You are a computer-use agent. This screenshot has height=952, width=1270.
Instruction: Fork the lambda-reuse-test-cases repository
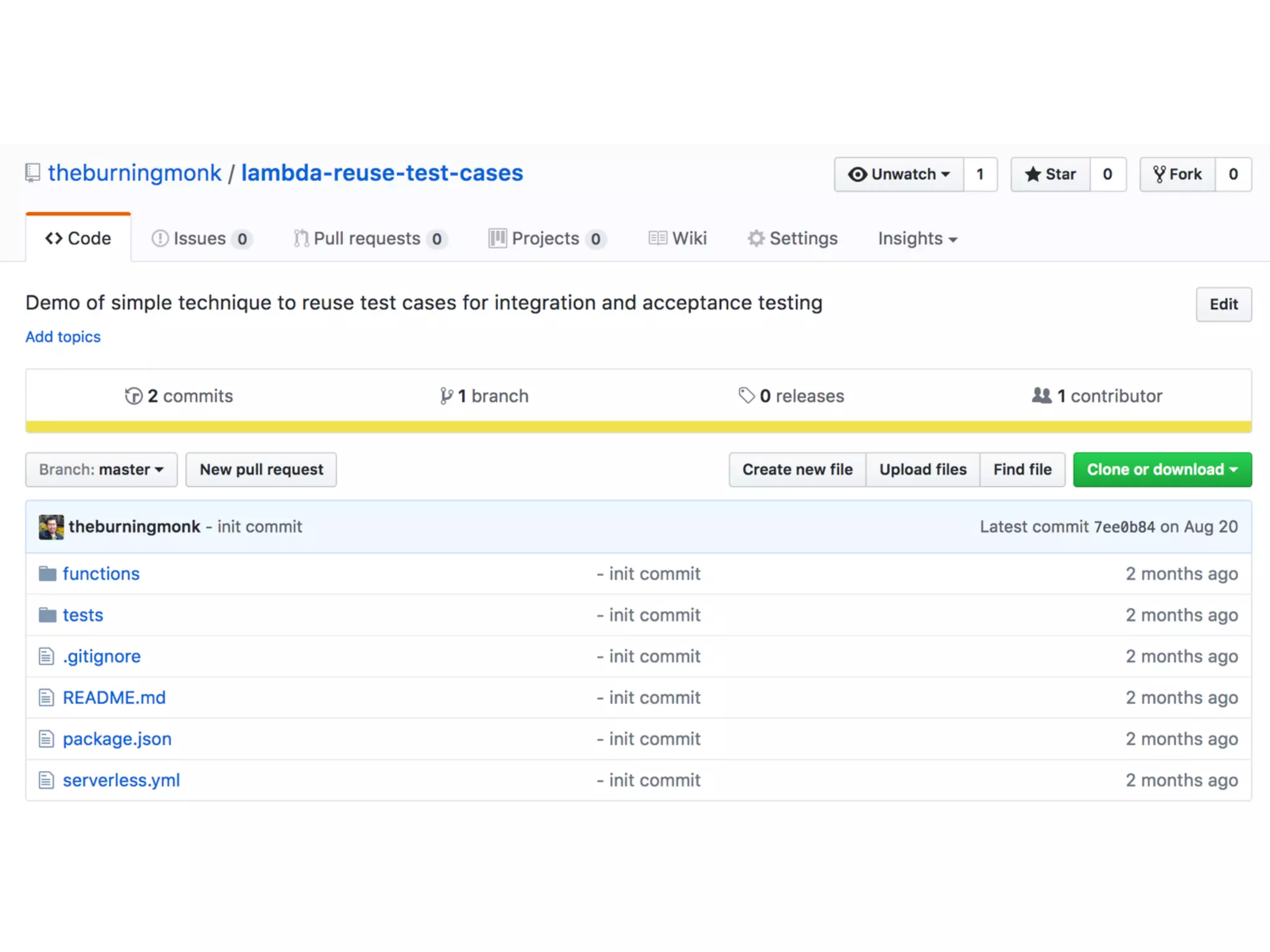coord(1177,174)
